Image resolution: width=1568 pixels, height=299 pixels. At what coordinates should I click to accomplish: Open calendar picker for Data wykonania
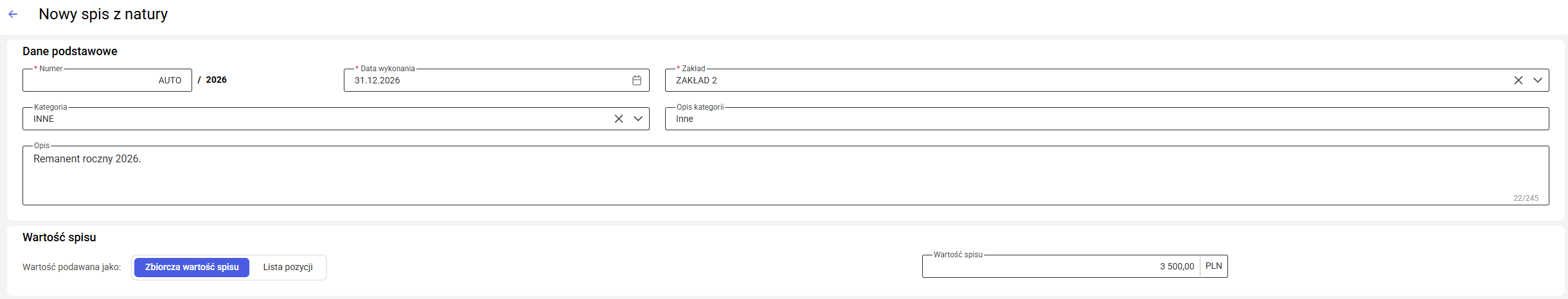coord(637,80)
